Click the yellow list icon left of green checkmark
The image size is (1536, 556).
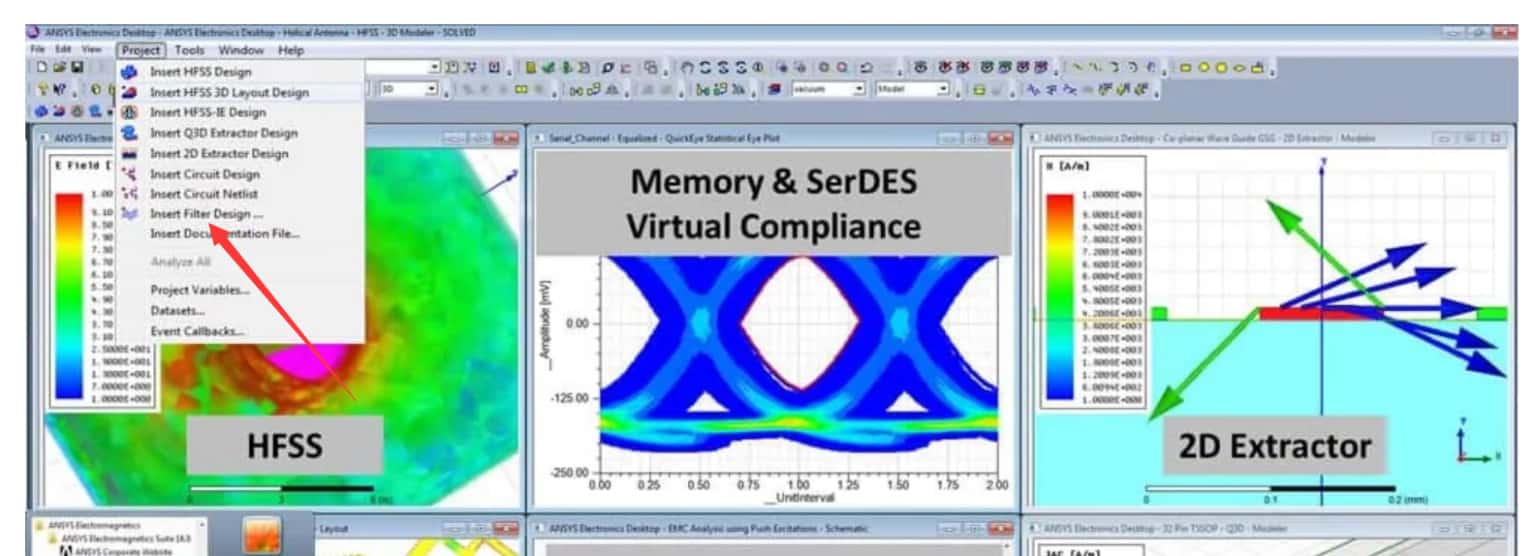tap(530, 68)
